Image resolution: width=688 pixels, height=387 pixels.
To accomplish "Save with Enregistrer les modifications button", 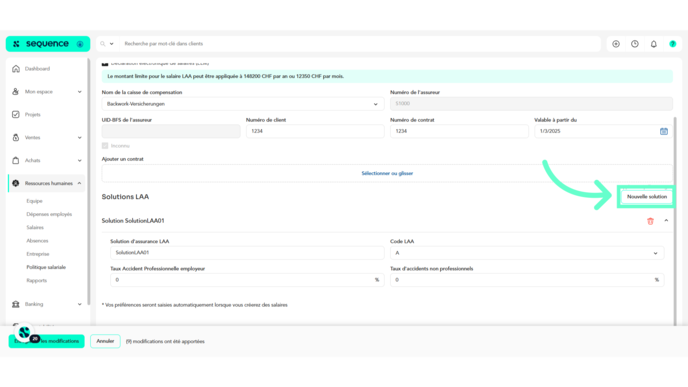I will 47,341.
